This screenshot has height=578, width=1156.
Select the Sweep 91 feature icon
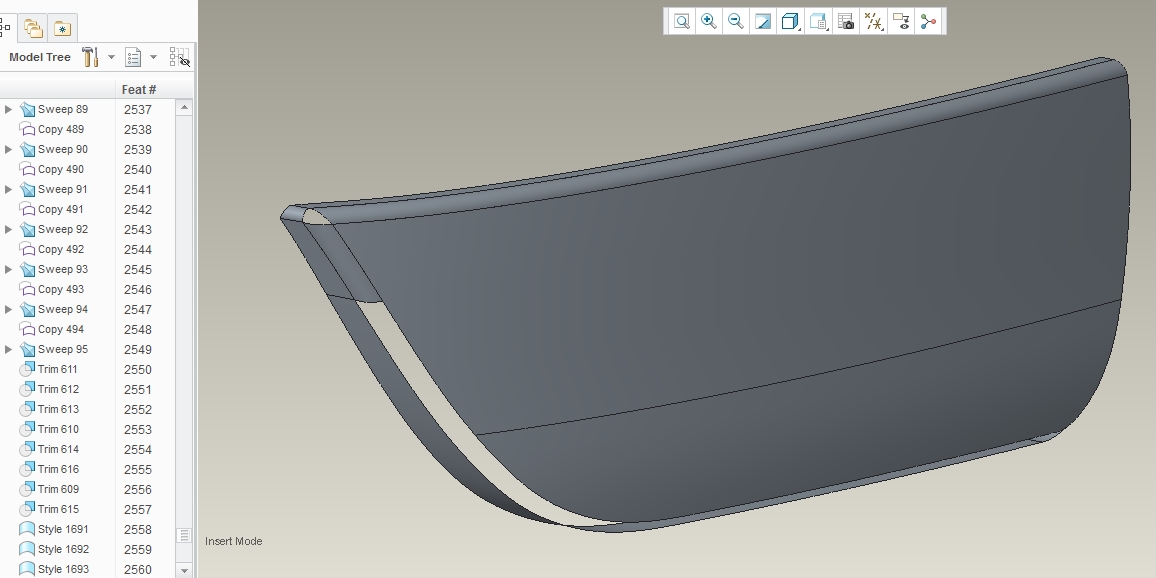click(27, 189)
